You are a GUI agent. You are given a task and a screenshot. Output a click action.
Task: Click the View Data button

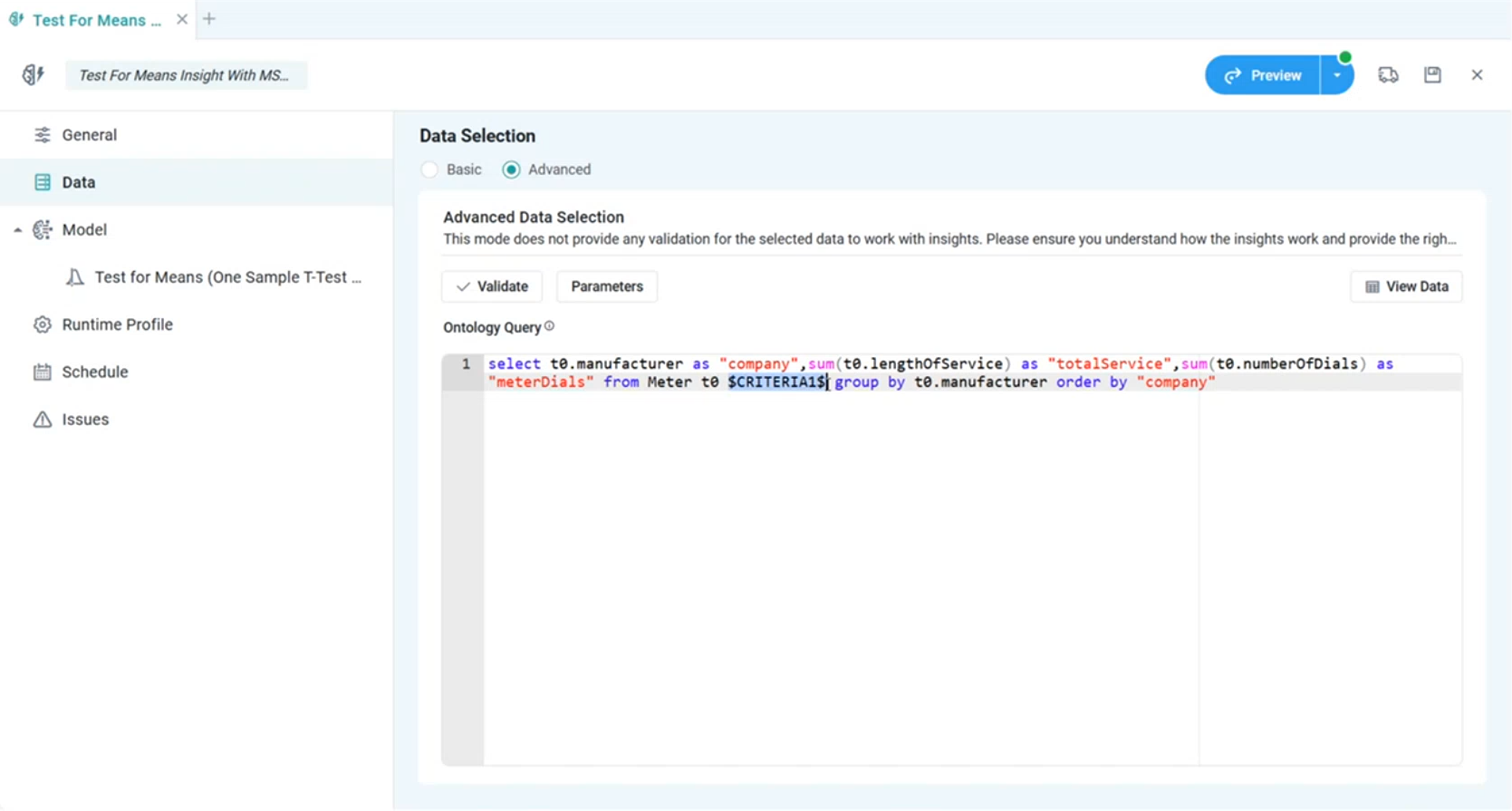1406,286
